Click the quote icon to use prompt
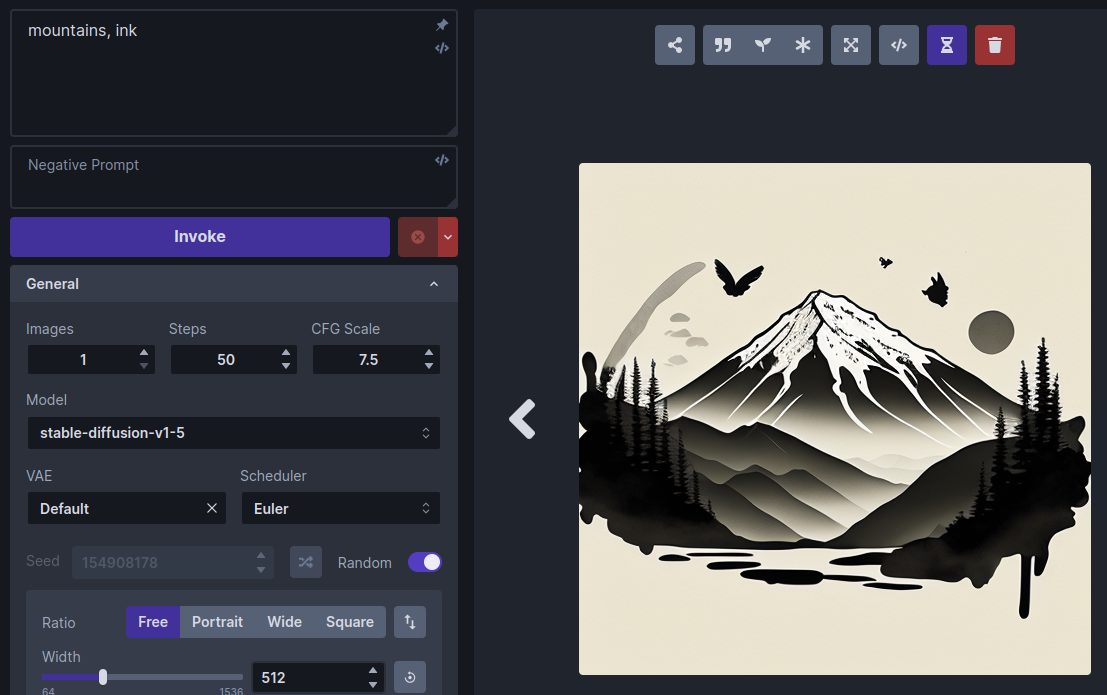Screen dimensions: 1107x695 coord(723,45)
